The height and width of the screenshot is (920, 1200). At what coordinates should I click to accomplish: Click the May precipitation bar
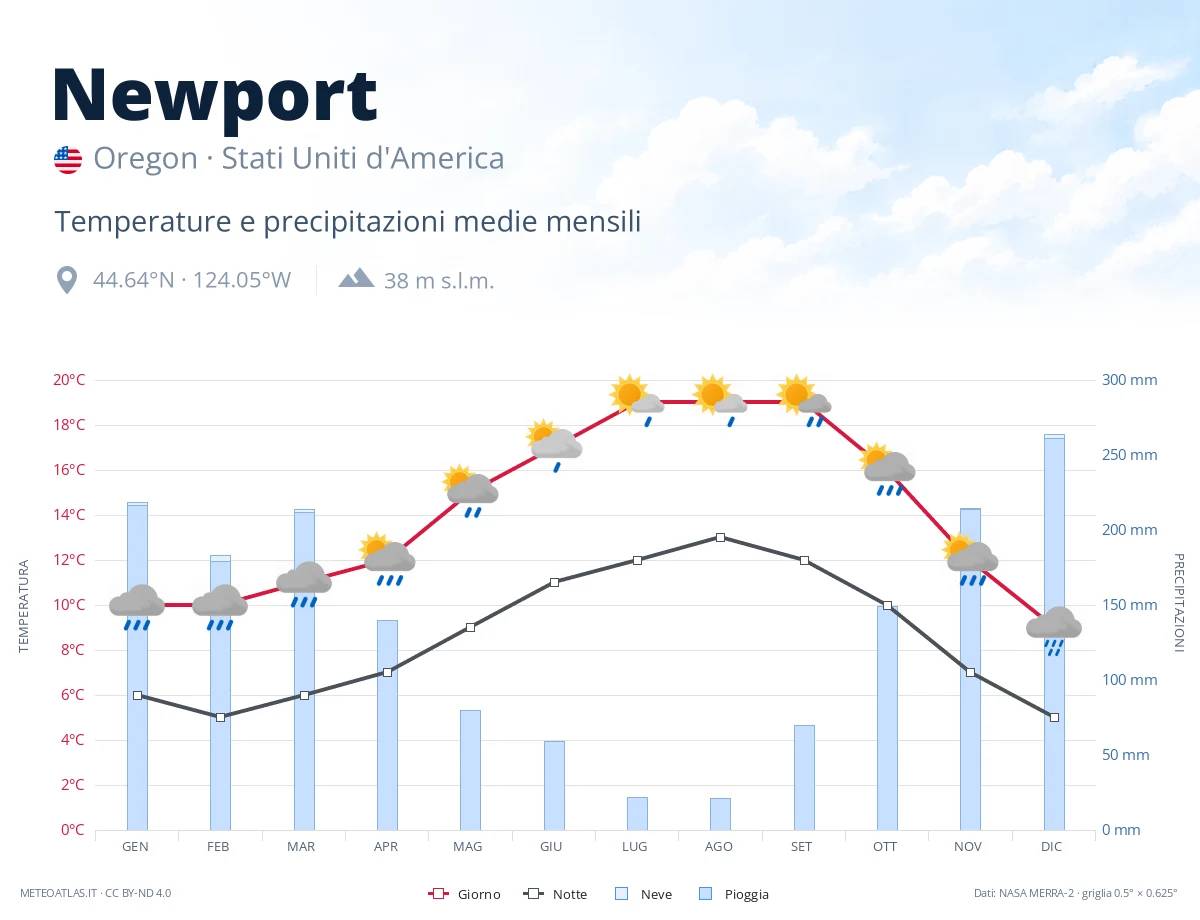click(471, 770)
